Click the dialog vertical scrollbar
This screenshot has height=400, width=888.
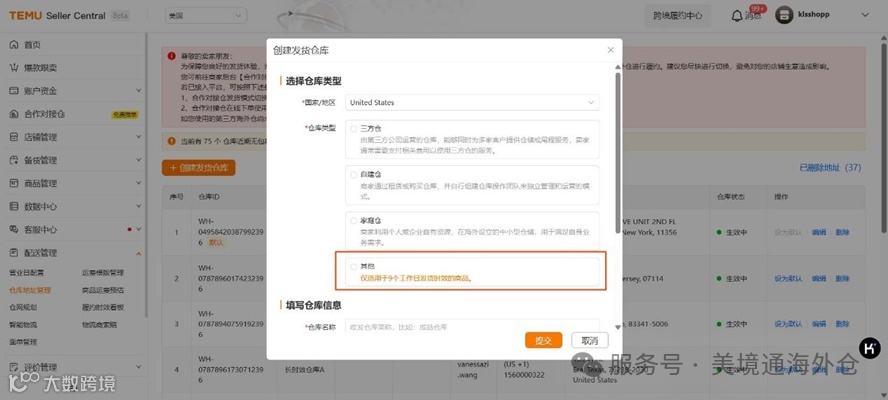click(x=617, y=152)
